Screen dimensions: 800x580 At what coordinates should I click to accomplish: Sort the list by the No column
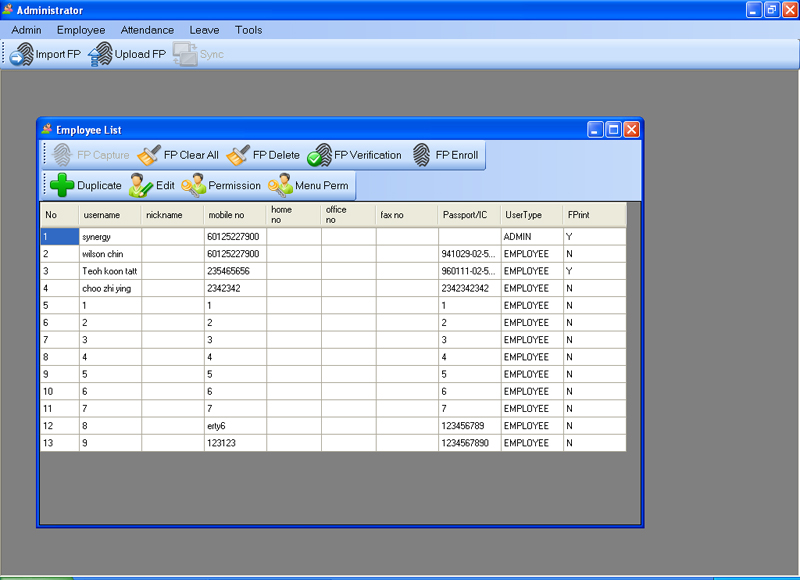click(60, 215)
